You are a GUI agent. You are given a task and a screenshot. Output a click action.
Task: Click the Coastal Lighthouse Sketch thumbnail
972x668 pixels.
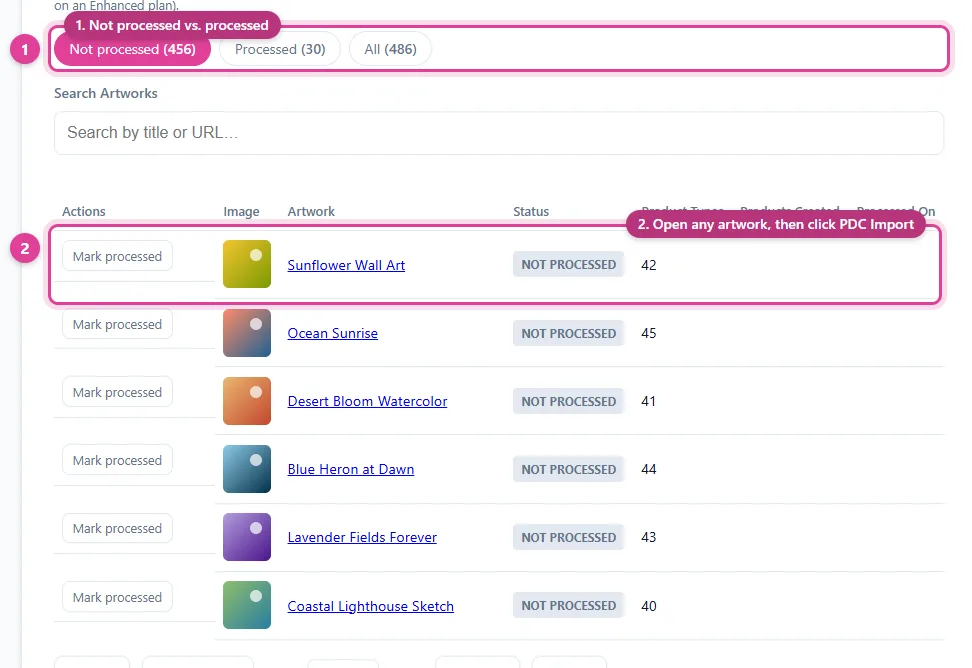click(247, 605)
